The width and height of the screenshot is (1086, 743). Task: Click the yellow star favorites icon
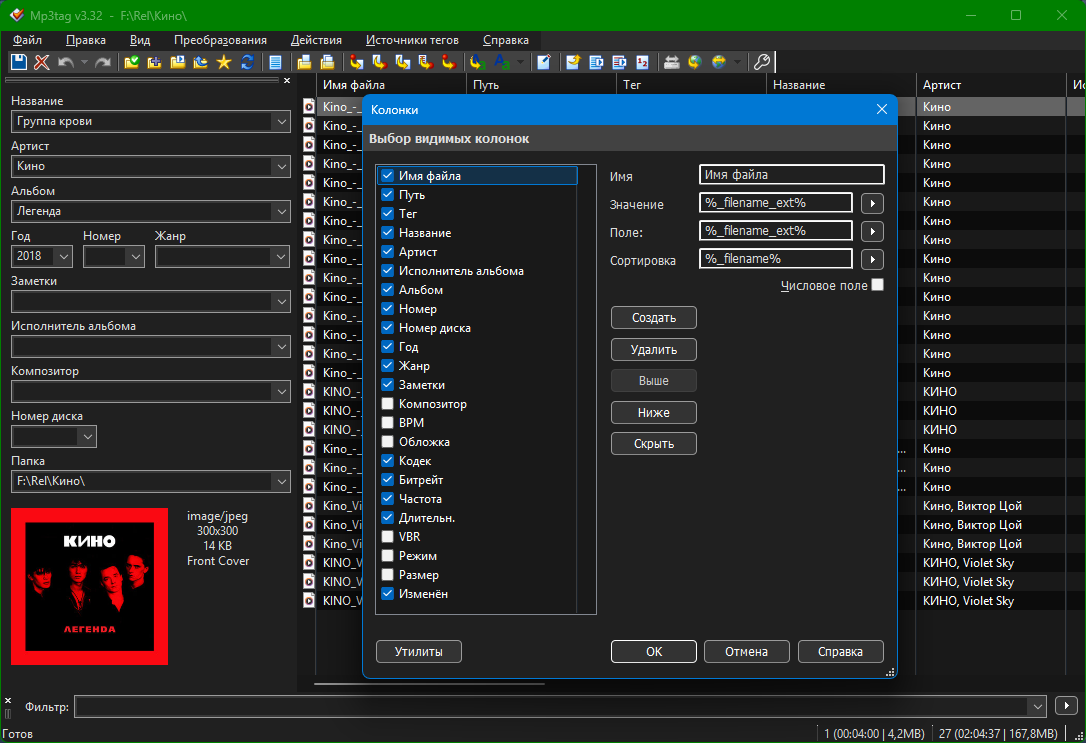pos(224,62)
